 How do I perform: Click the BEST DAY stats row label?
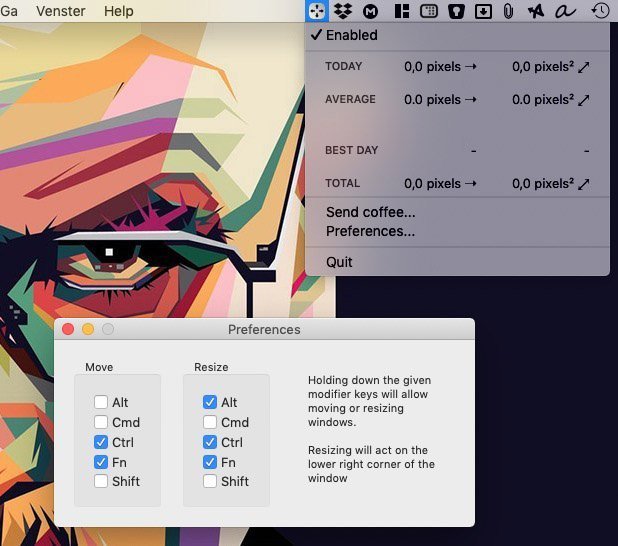pyautogui.click(x=352, y=150)
